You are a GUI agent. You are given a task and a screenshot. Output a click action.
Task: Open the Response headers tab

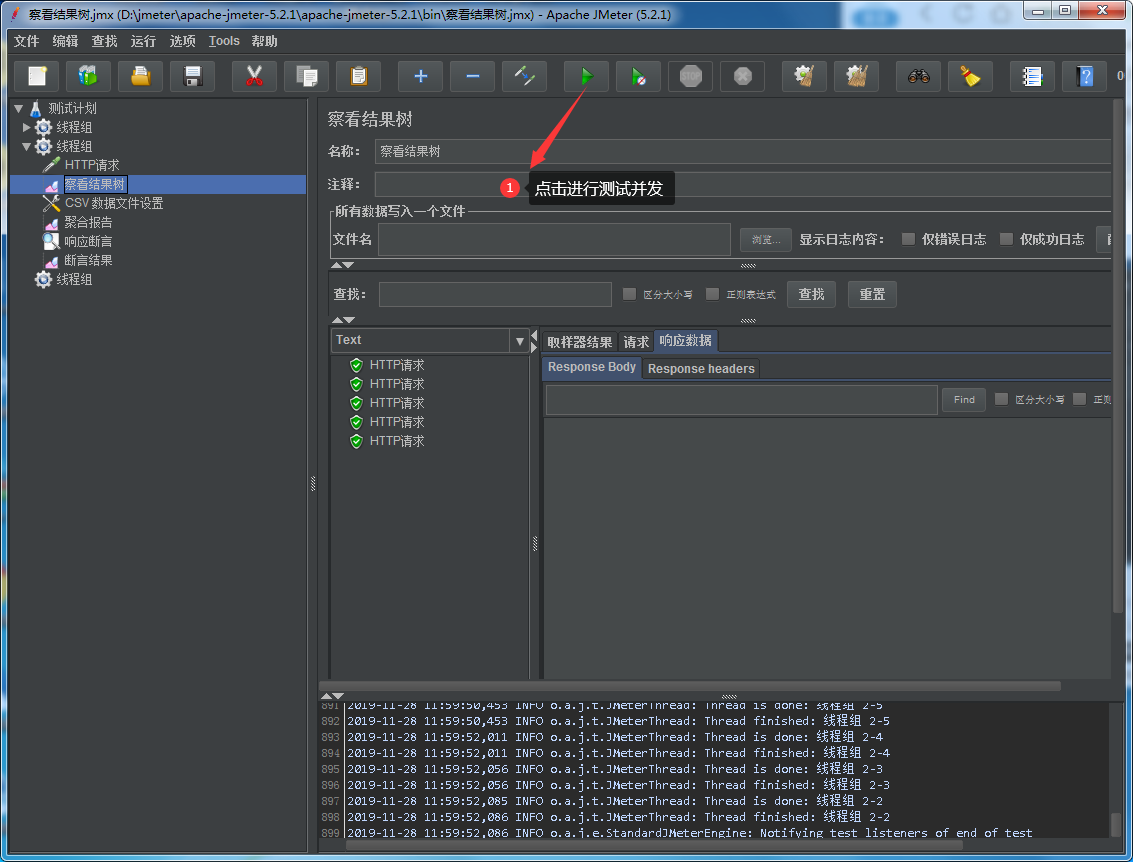[701, 368]
